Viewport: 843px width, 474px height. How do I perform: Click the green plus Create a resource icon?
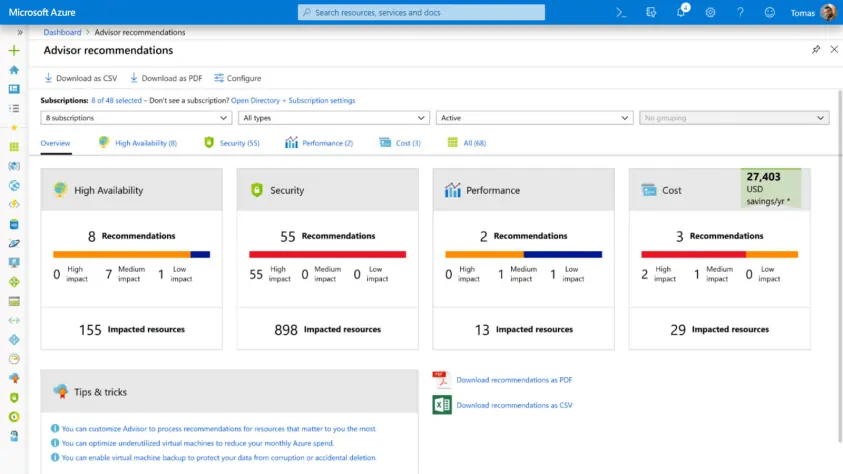click(x=14, y=50)
